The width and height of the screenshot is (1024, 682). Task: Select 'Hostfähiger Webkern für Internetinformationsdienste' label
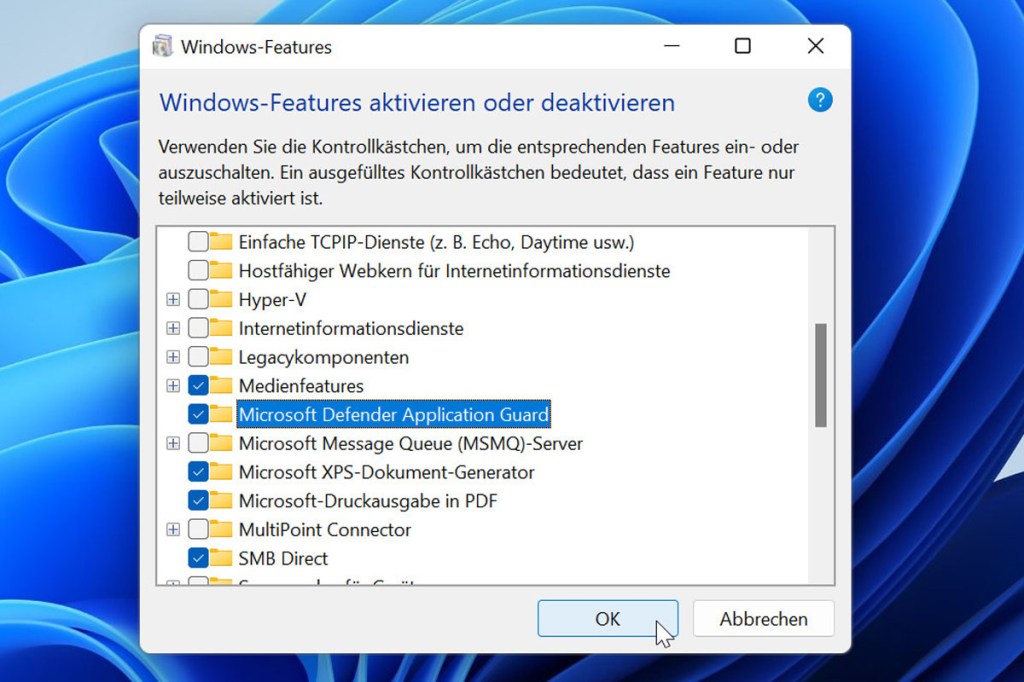point(455,270)
